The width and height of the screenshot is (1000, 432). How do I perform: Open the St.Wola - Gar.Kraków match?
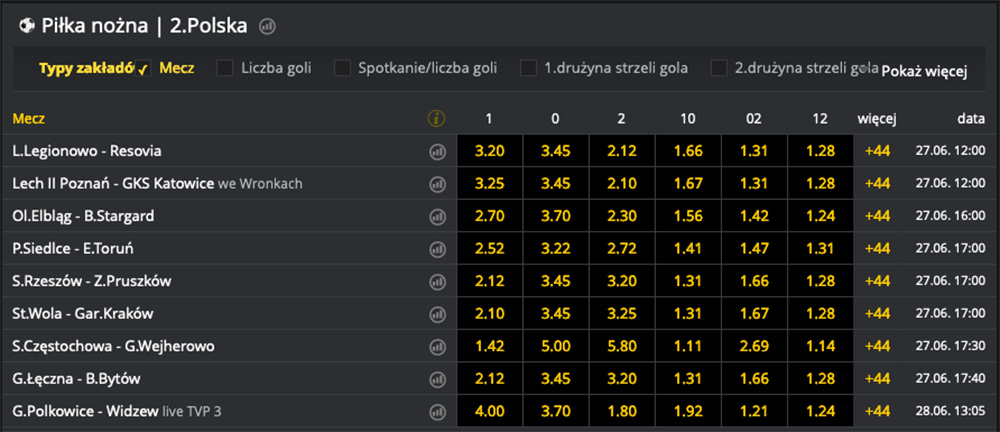coord(83,313)
